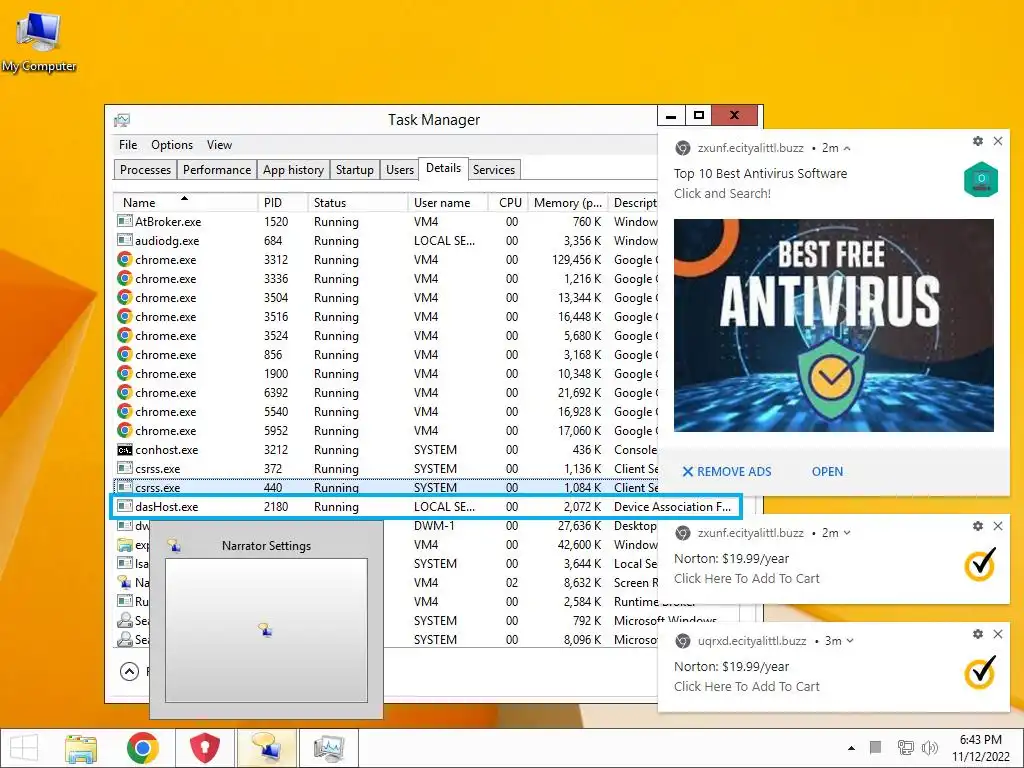The height and width of the screenshot is (768, 1024).
Task: Select chrome.exe with PID 3312
Action: coord(387,260)
